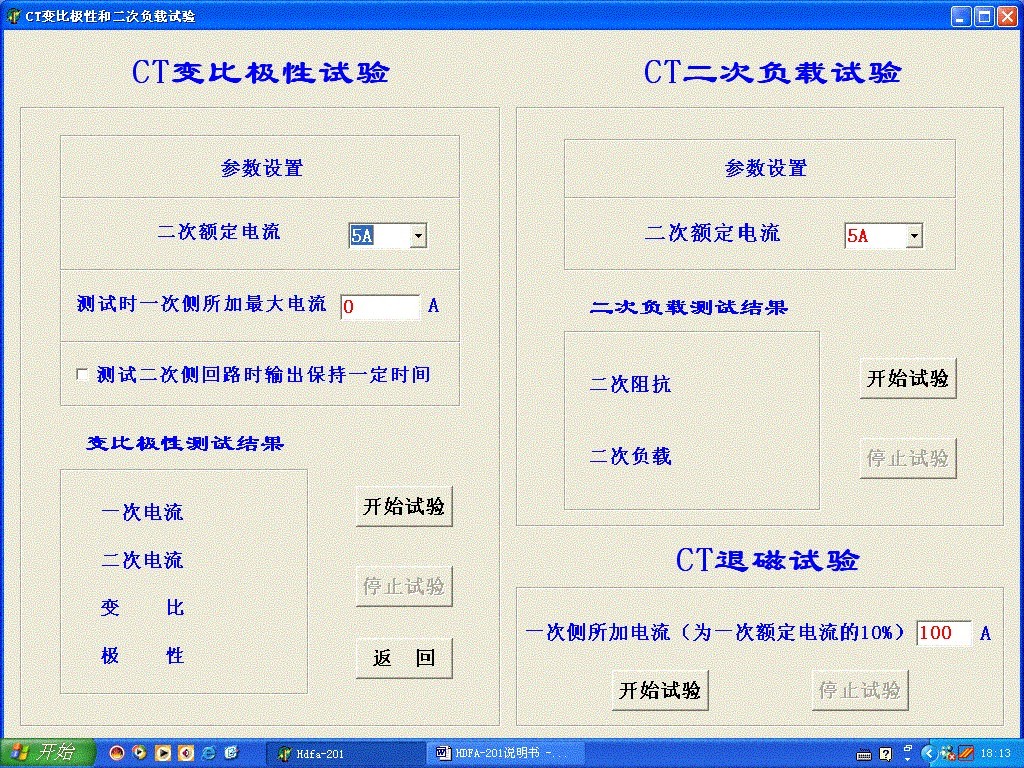The image size is (1024, 768).
Task: Open Windows Media Player from quick launch
Action: 140,753
